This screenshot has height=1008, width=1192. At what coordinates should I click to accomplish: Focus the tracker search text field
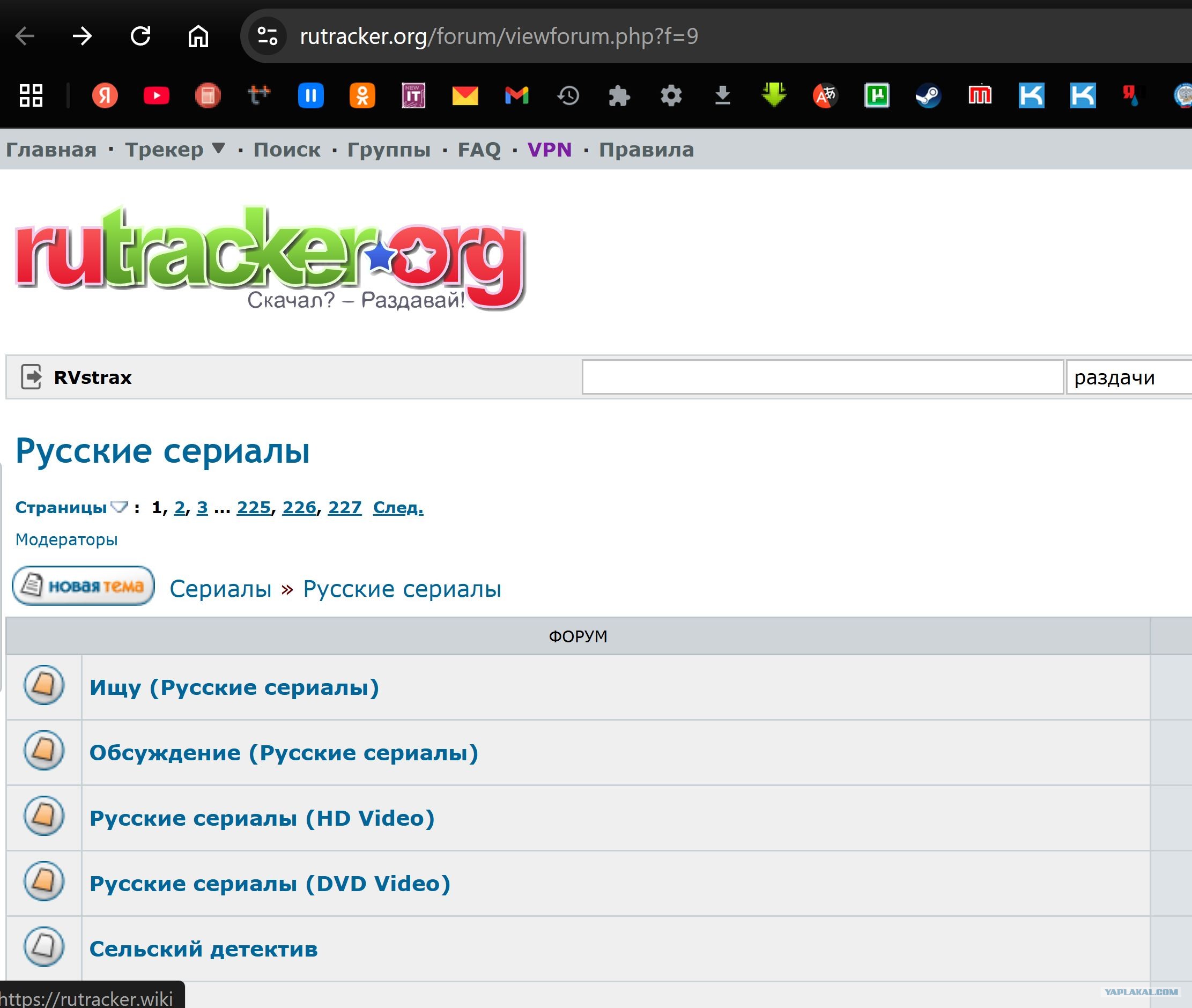click(x=823, y=377)
